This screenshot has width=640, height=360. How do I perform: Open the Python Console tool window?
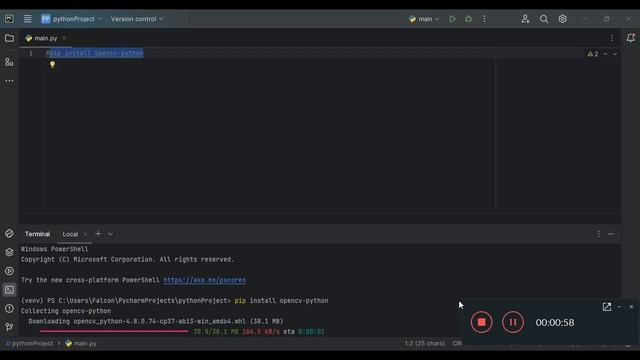tap(9, 233)
